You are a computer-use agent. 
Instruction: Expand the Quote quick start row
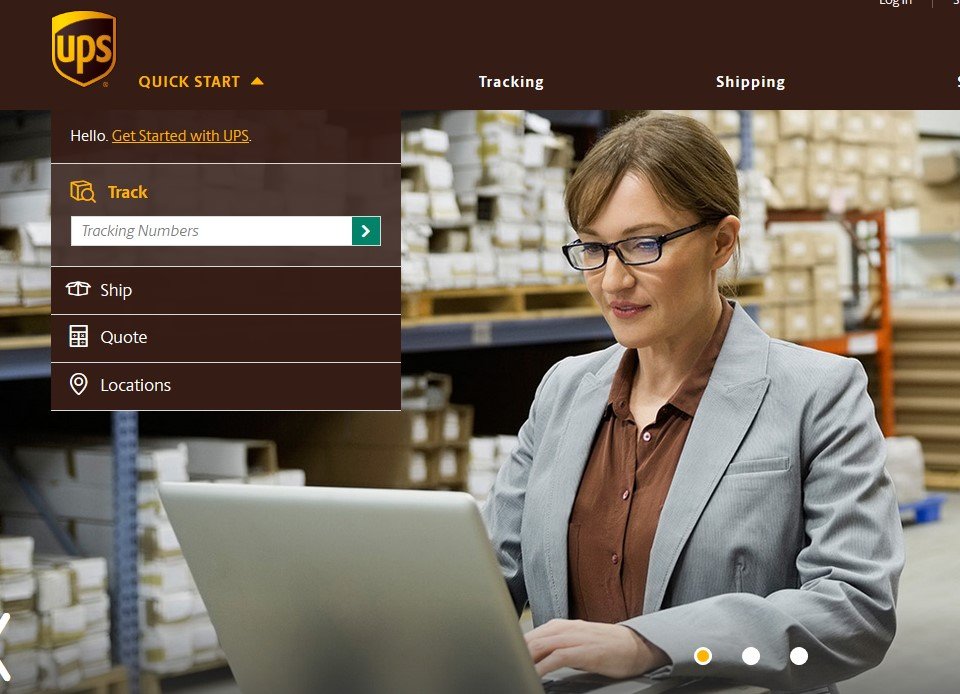226,338
